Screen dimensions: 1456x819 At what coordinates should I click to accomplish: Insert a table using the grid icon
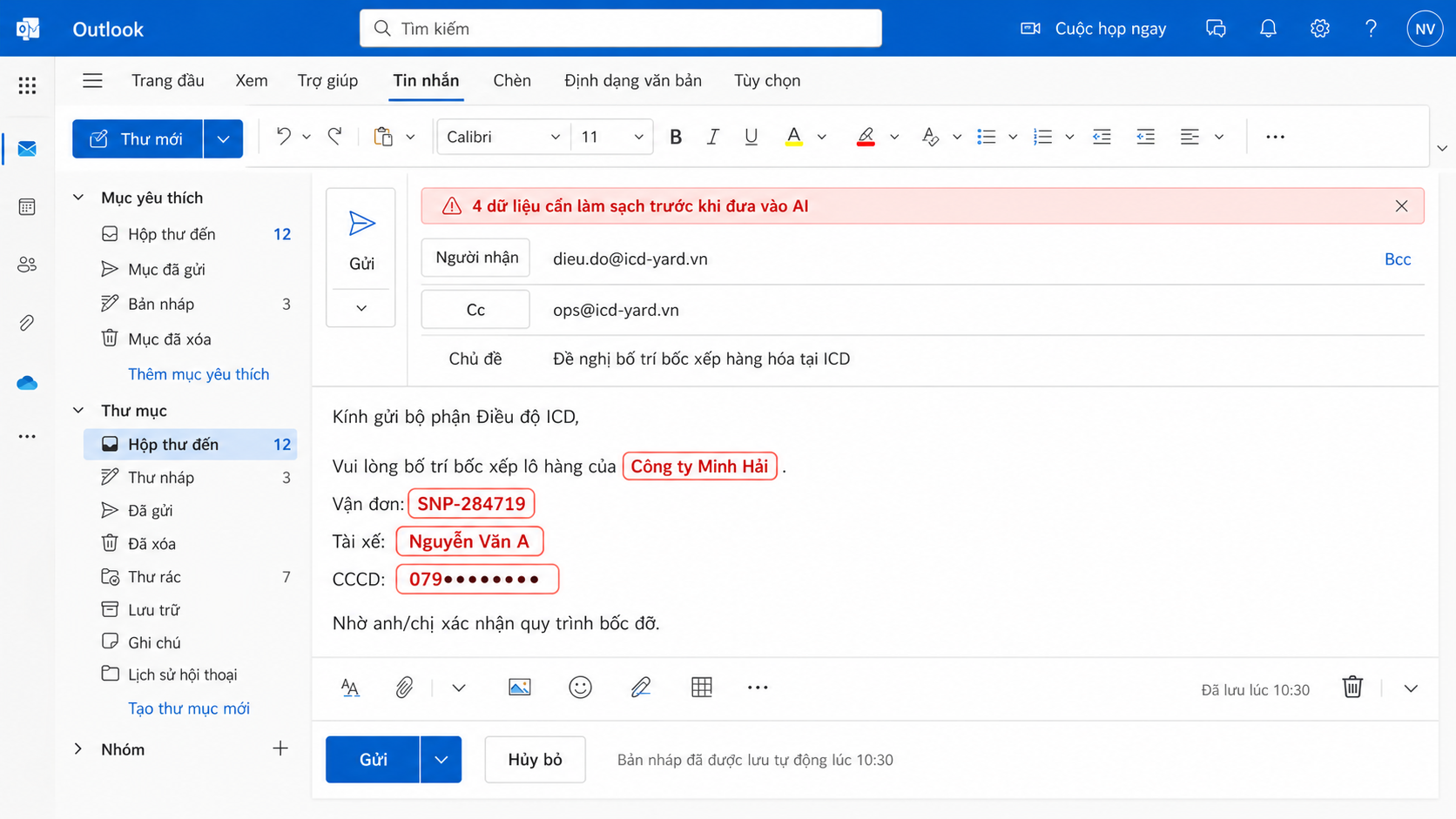point(702,688)
